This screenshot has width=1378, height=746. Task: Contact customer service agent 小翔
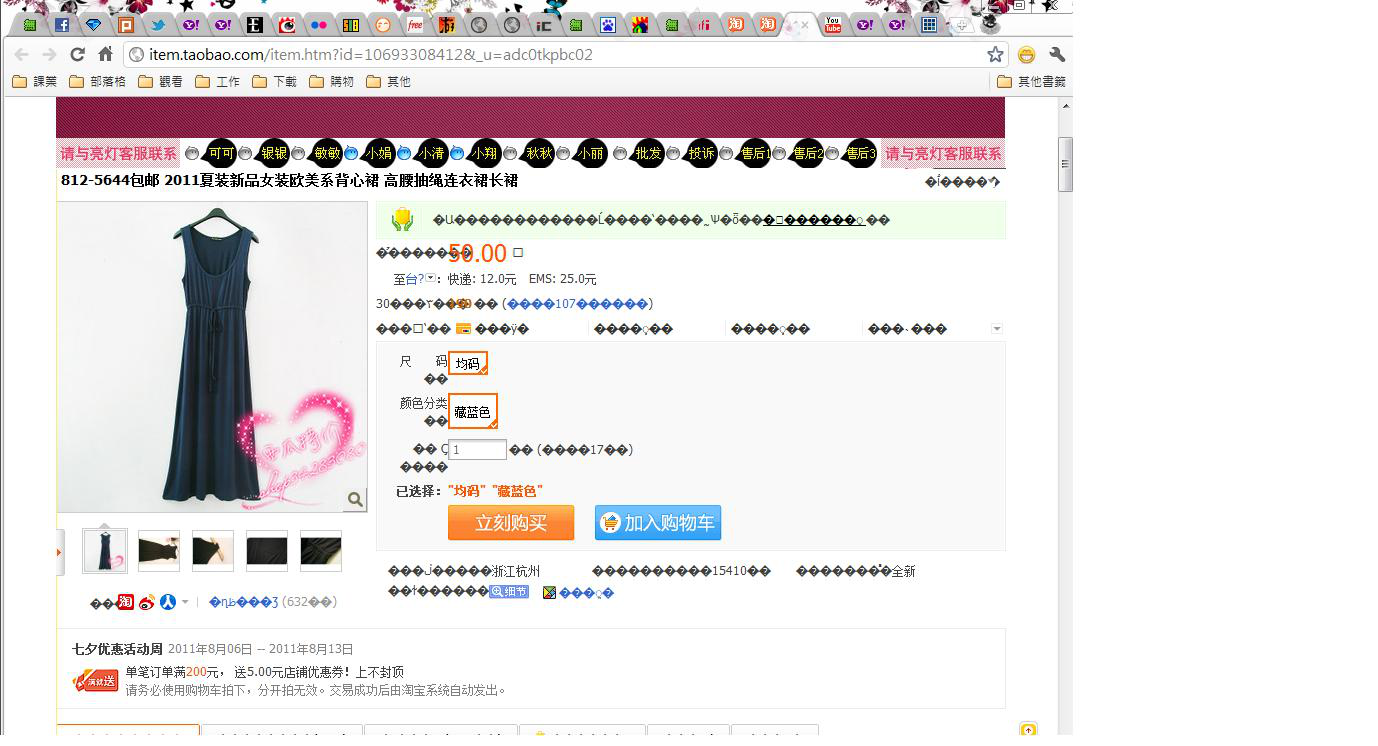485,153
